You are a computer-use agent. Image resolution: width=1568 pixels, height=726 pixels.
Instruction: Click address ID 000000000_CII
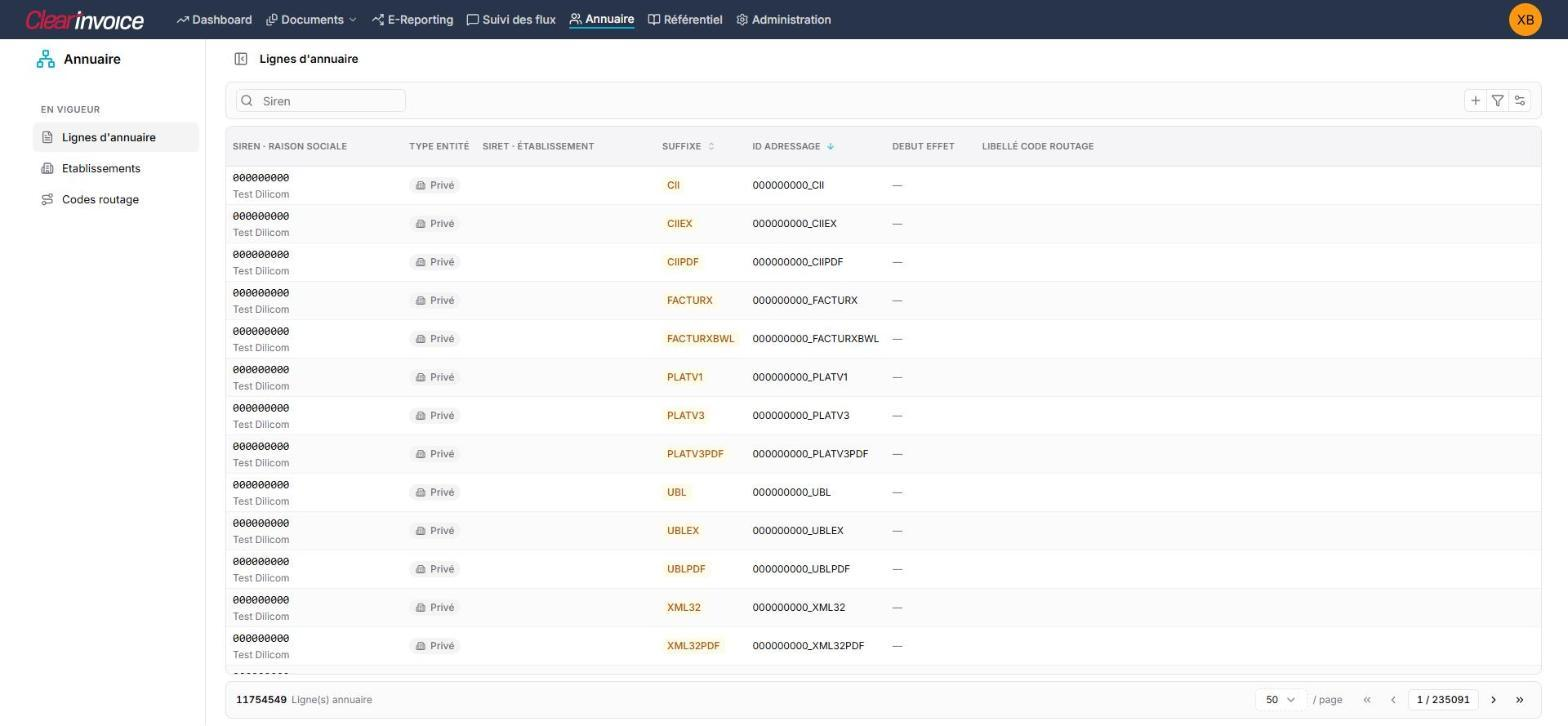pyautogui.click(x=788, y=186)
